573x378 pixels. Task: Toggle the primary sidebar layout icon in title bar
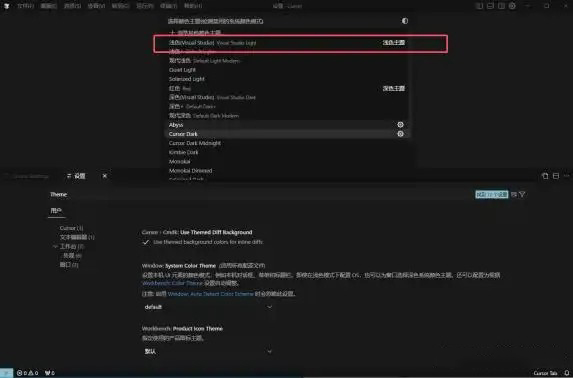tap(479, 6)
